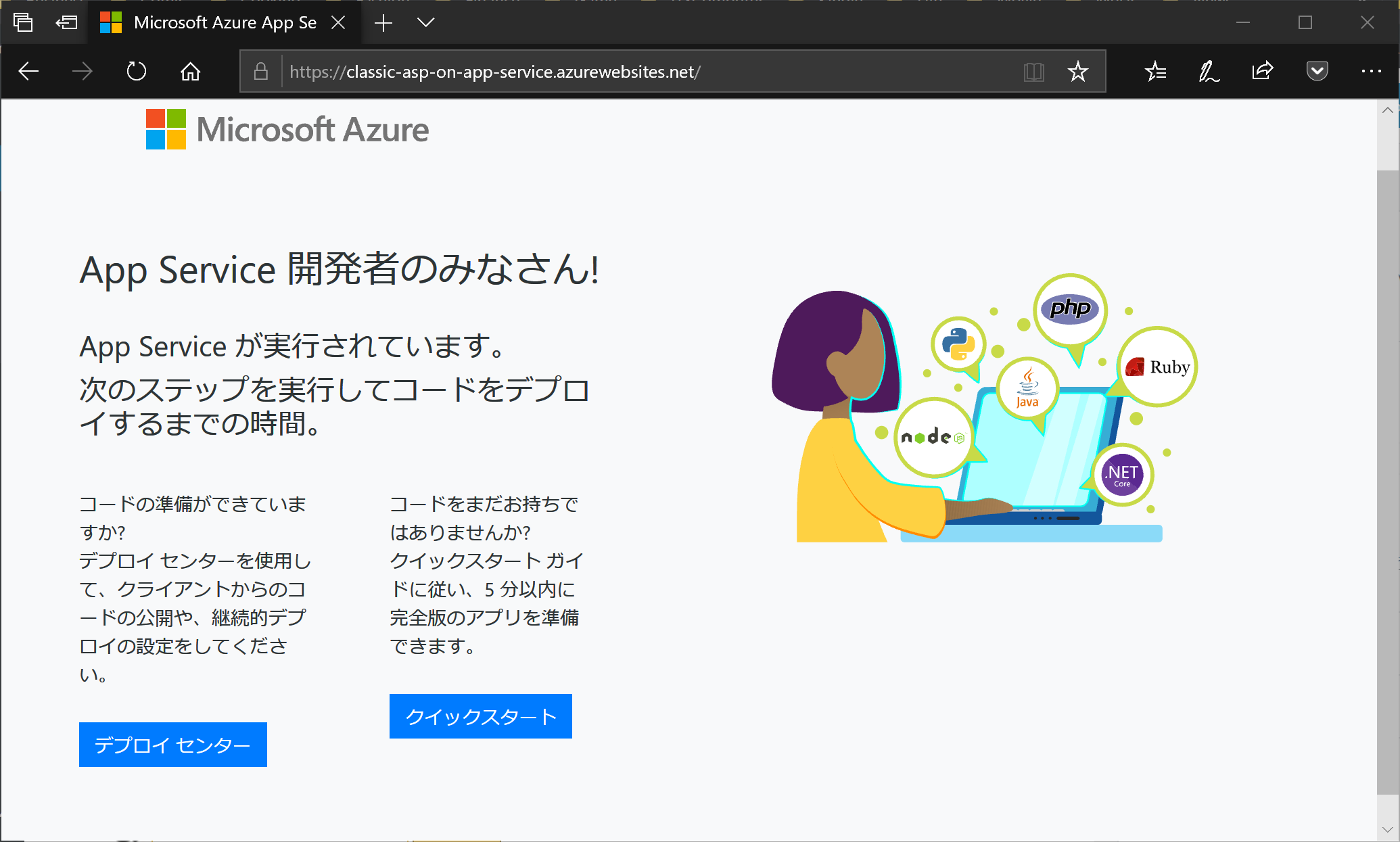The height and width of the screenshot is (842, 1400).
Task: Toggle reading view icon
Action: point(1034,71)
